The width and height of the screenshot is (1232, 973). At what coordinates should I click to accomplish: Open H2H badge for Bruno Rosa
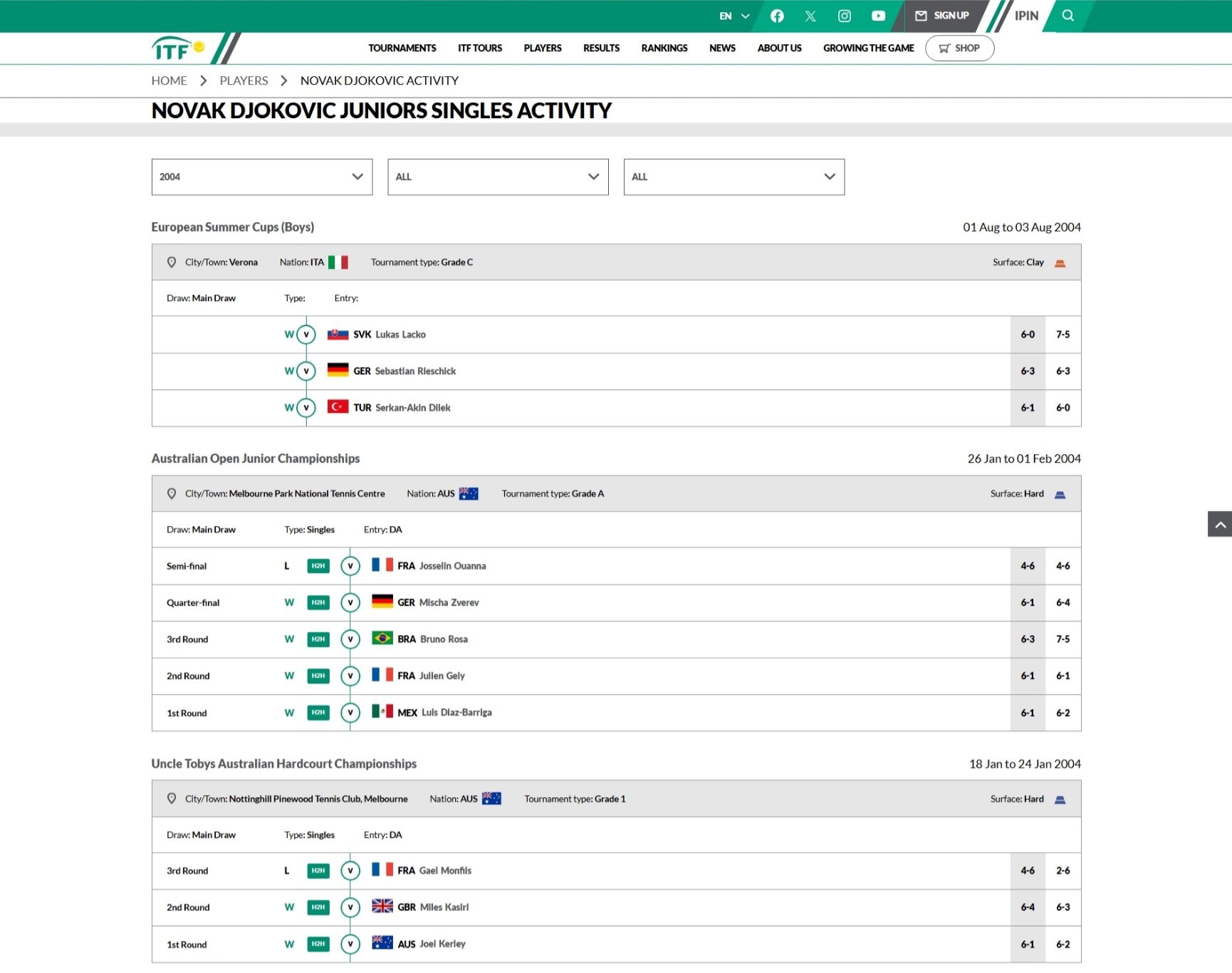click(318, 639)
